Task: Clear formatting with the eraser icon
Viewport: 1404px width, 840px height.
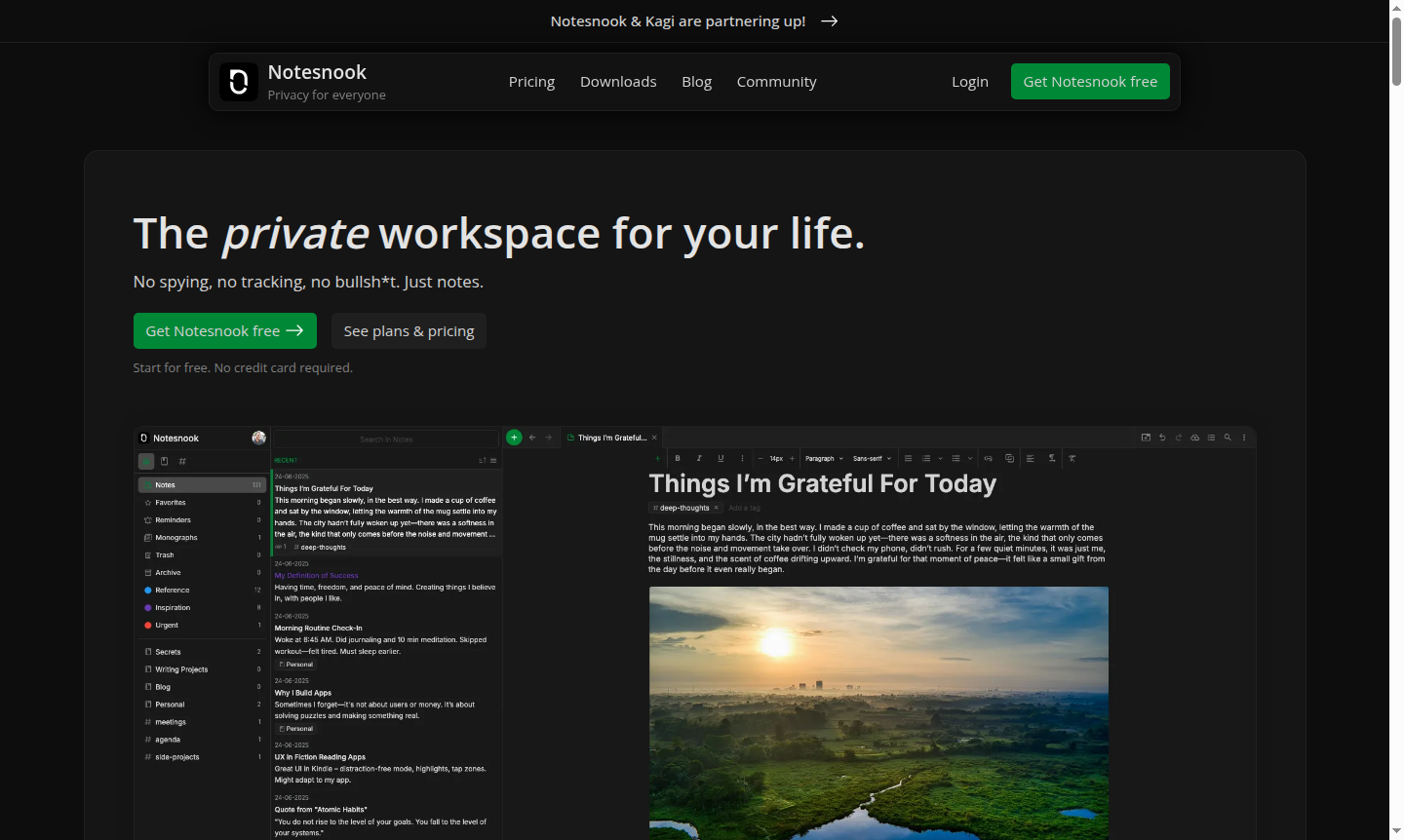Action: [x=1072, y=458]
